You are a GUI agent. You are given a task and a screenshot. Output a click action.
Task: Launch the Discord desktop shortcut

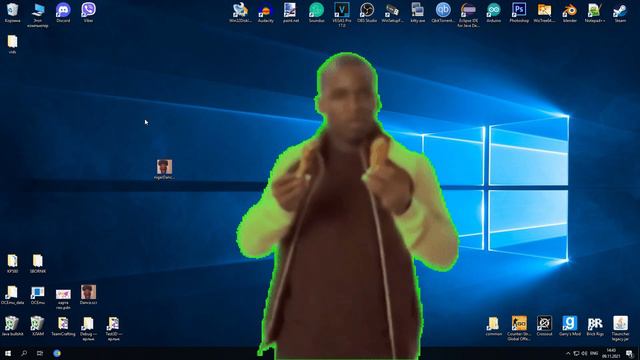(x=63, y=13)
